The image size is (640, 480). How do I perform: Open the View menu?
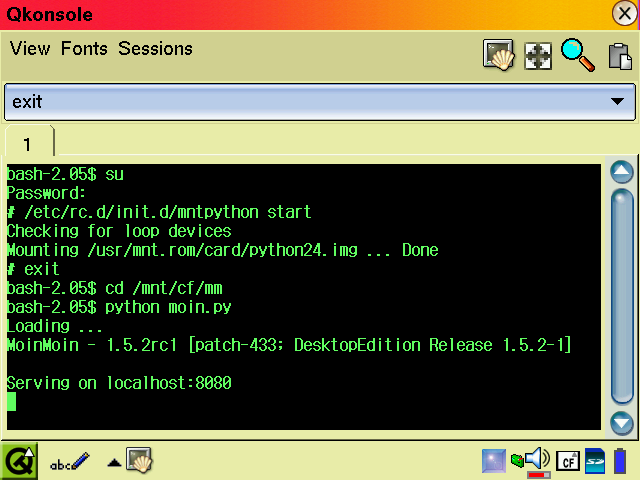click(x=30, y=49)
